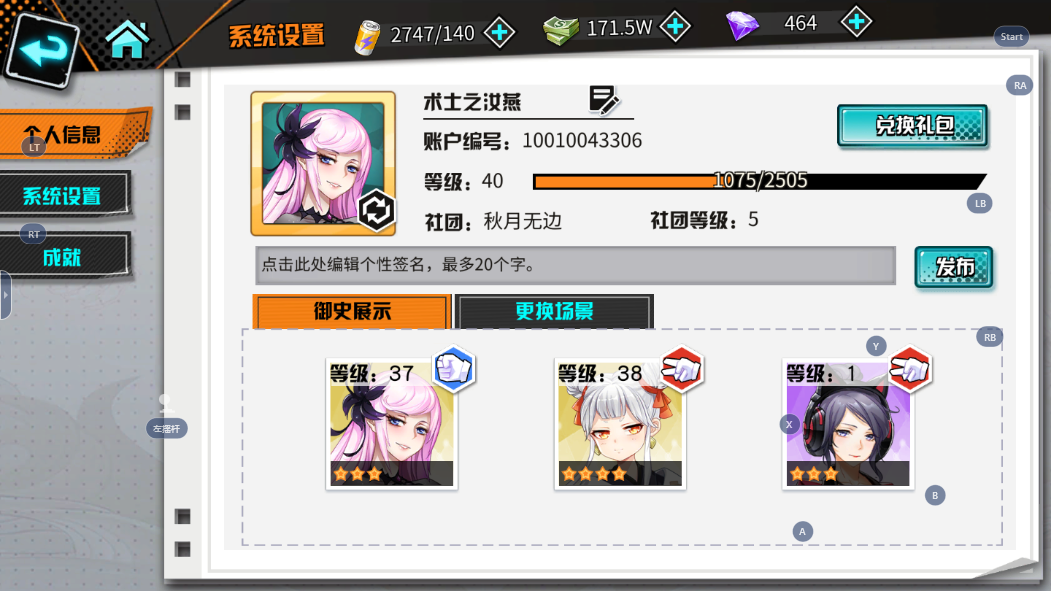1051x591 pixels.
Task: Go to home via house icon
Action: click(x=127, y=40)
